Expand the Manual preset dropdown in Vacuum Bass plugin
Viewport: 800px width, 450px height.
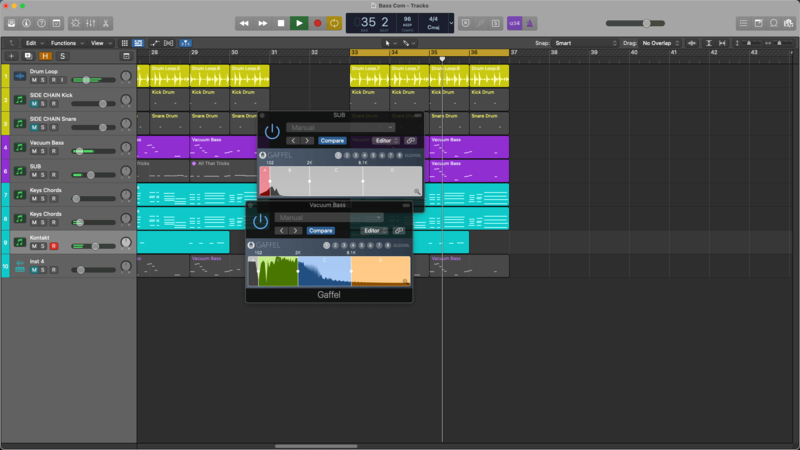(x=330, y=217)
